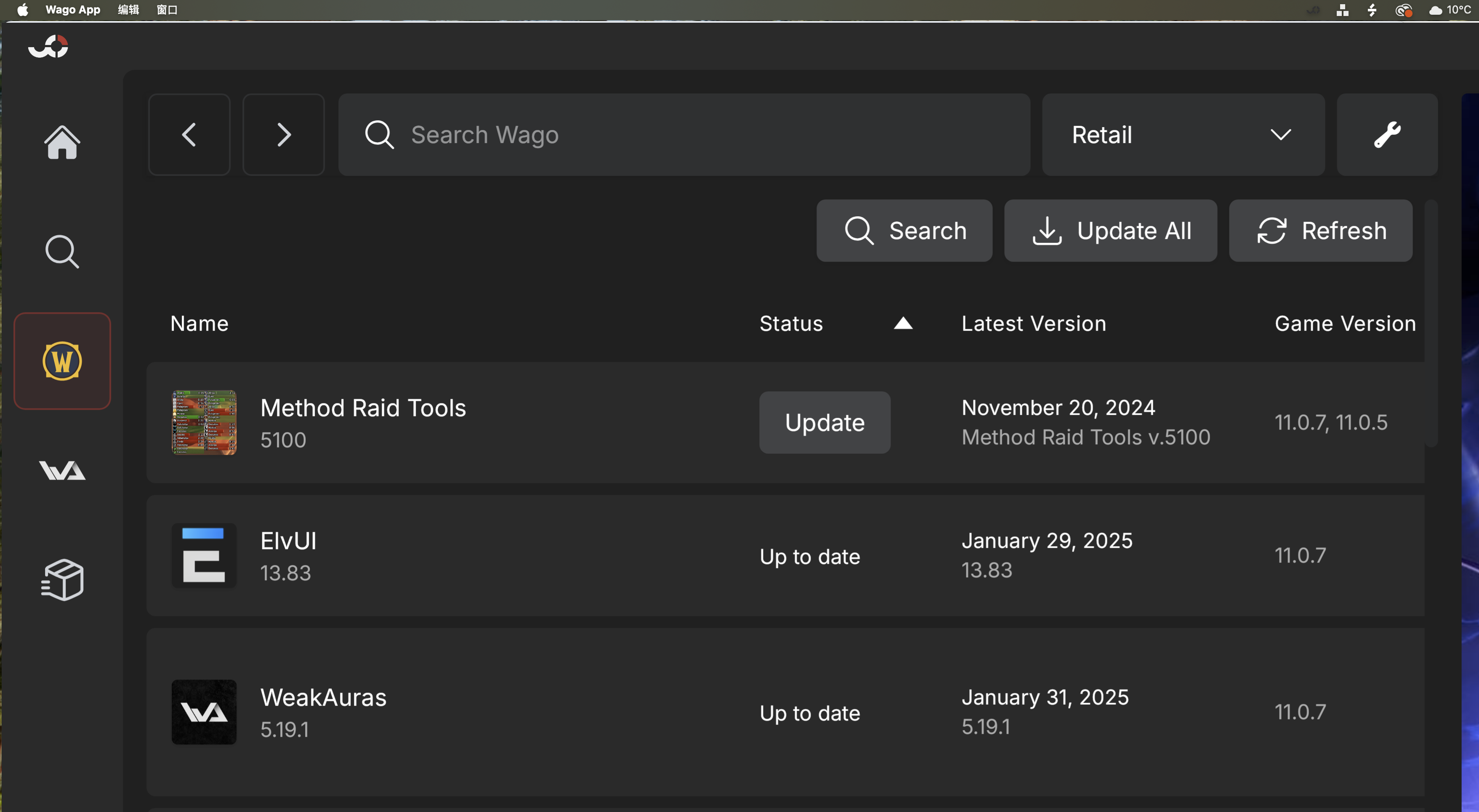Go forward with the right arrow button
Screen dimensions: 1479x812
(284, 135)
